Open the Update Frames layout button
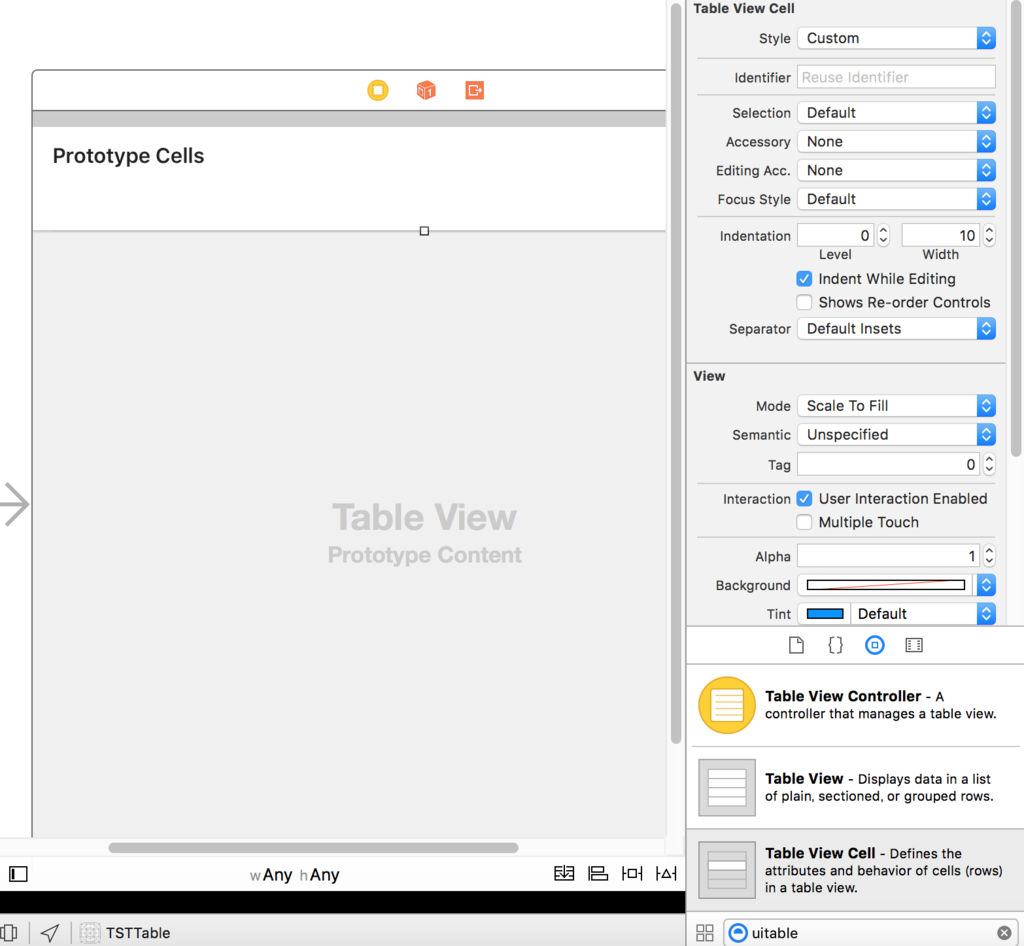The height and width of the screenshot is (946, 1024). [564, 874]
